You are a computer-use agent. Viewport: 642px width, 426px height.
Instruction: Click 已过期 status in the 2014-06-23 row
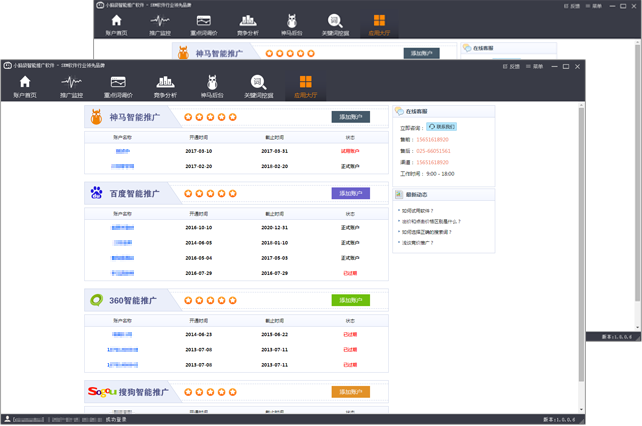(350, 334)
